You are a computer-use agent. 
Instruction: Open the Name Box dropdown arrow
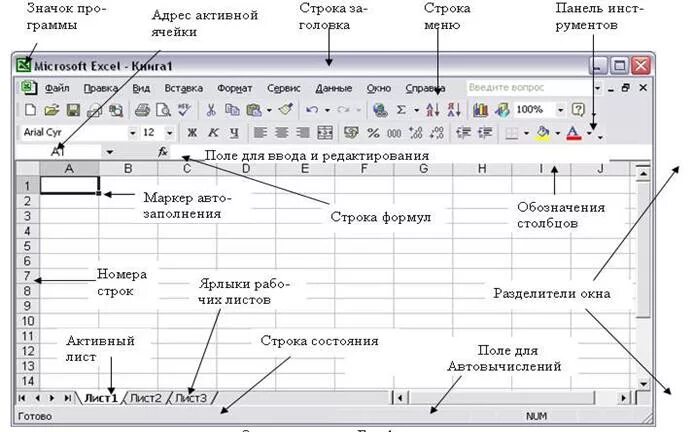[x=109, y=152]
